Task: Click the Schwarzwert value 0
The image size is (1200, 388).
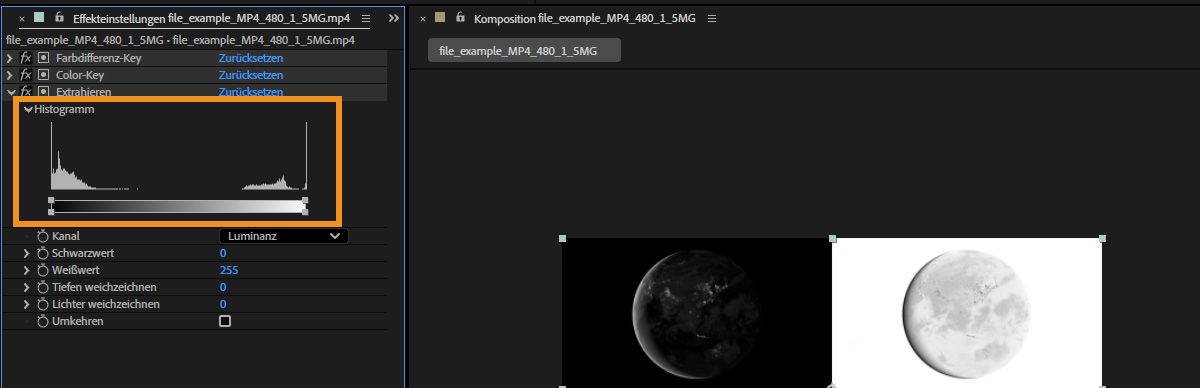Action: click(x=223, y=254)
